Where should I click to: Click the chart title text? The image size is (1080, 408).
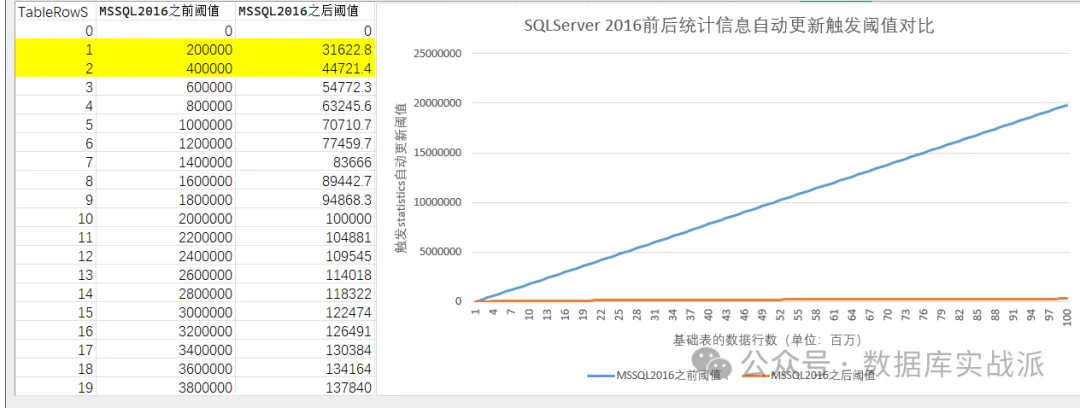(x=729, y=27)
